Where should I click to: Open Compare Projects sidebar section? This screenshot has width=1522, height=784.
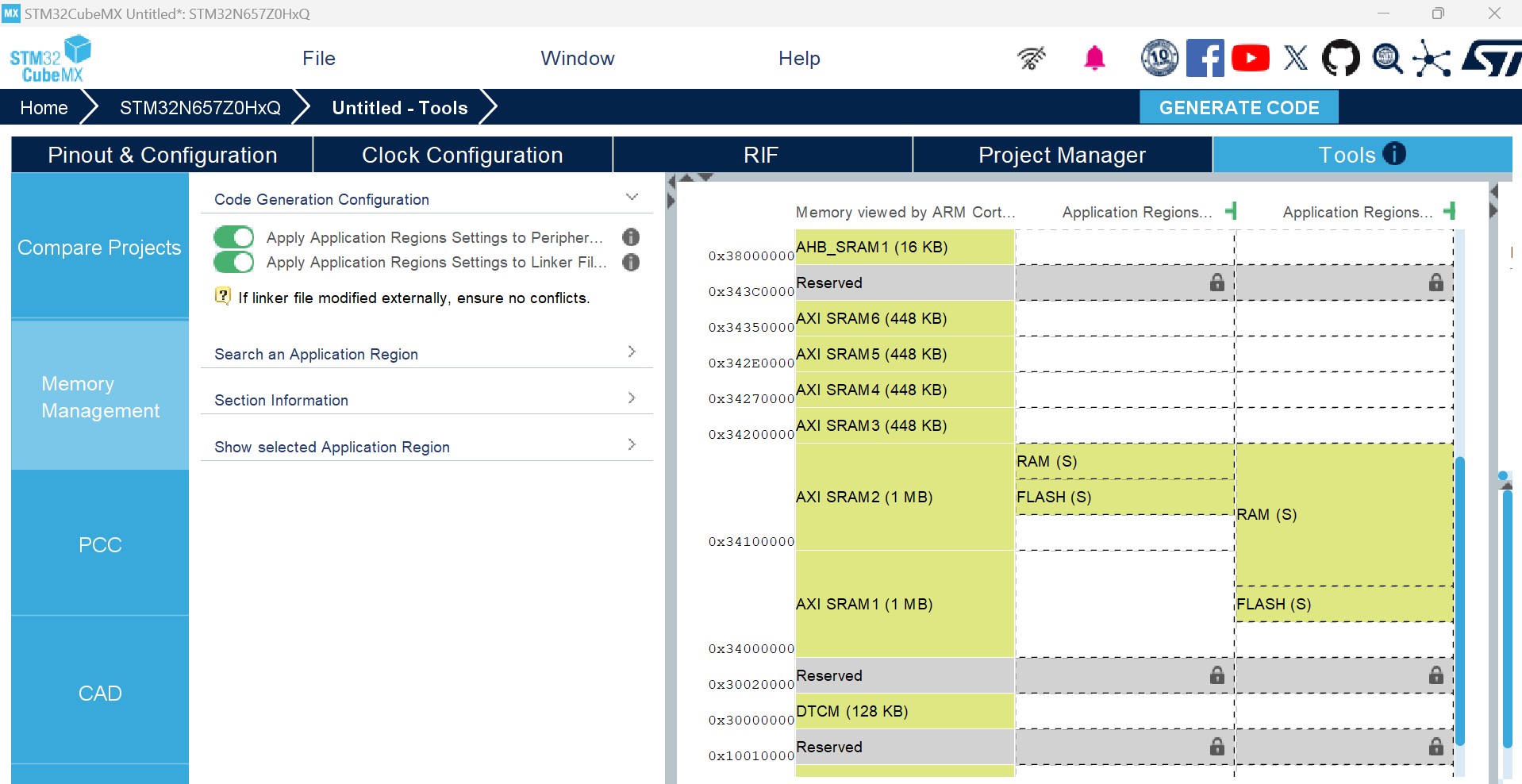[x=100, y=247]
